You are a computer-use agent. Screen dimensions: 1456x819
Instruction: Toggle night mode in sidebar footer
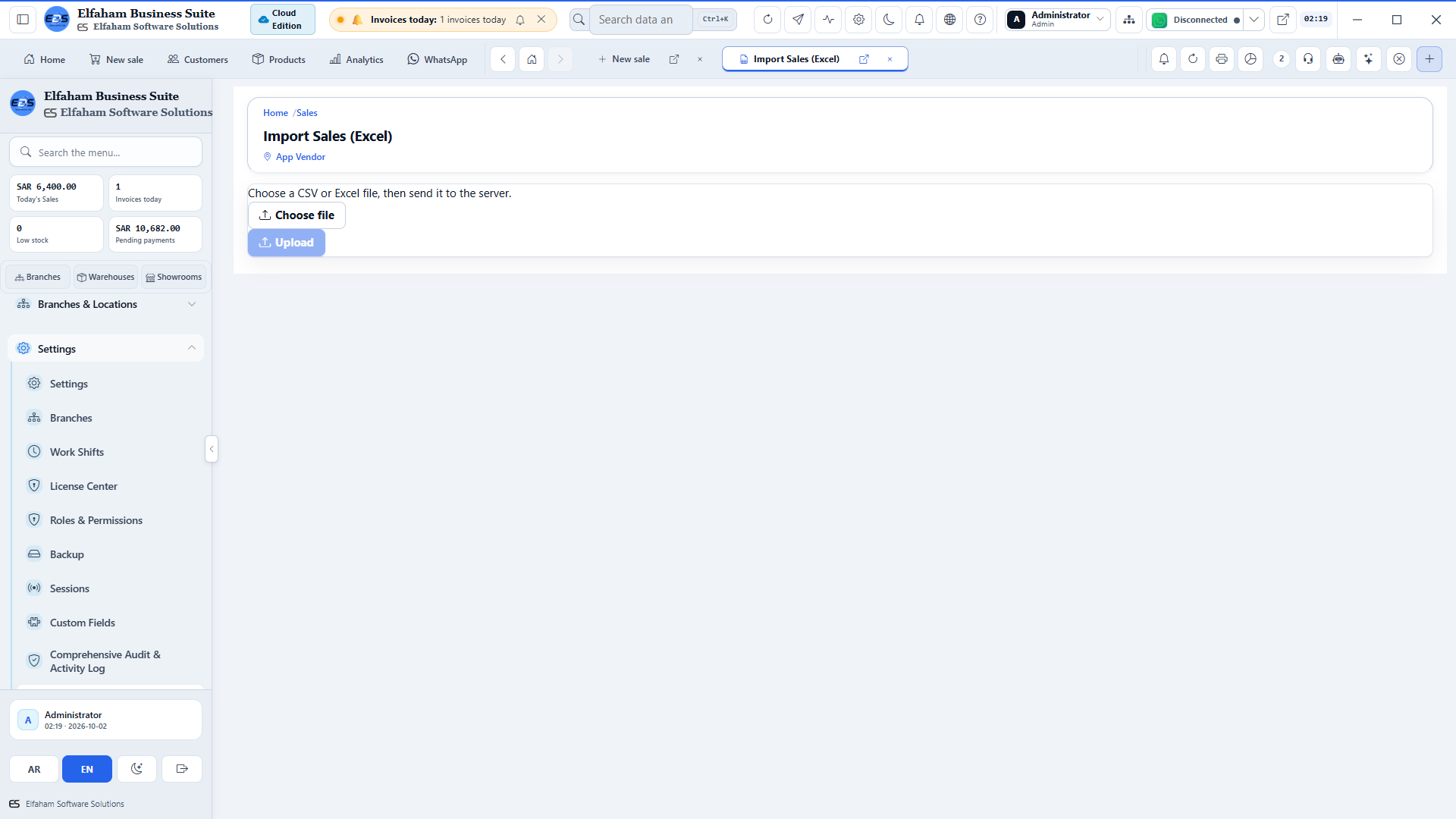[x=136, y=769]
